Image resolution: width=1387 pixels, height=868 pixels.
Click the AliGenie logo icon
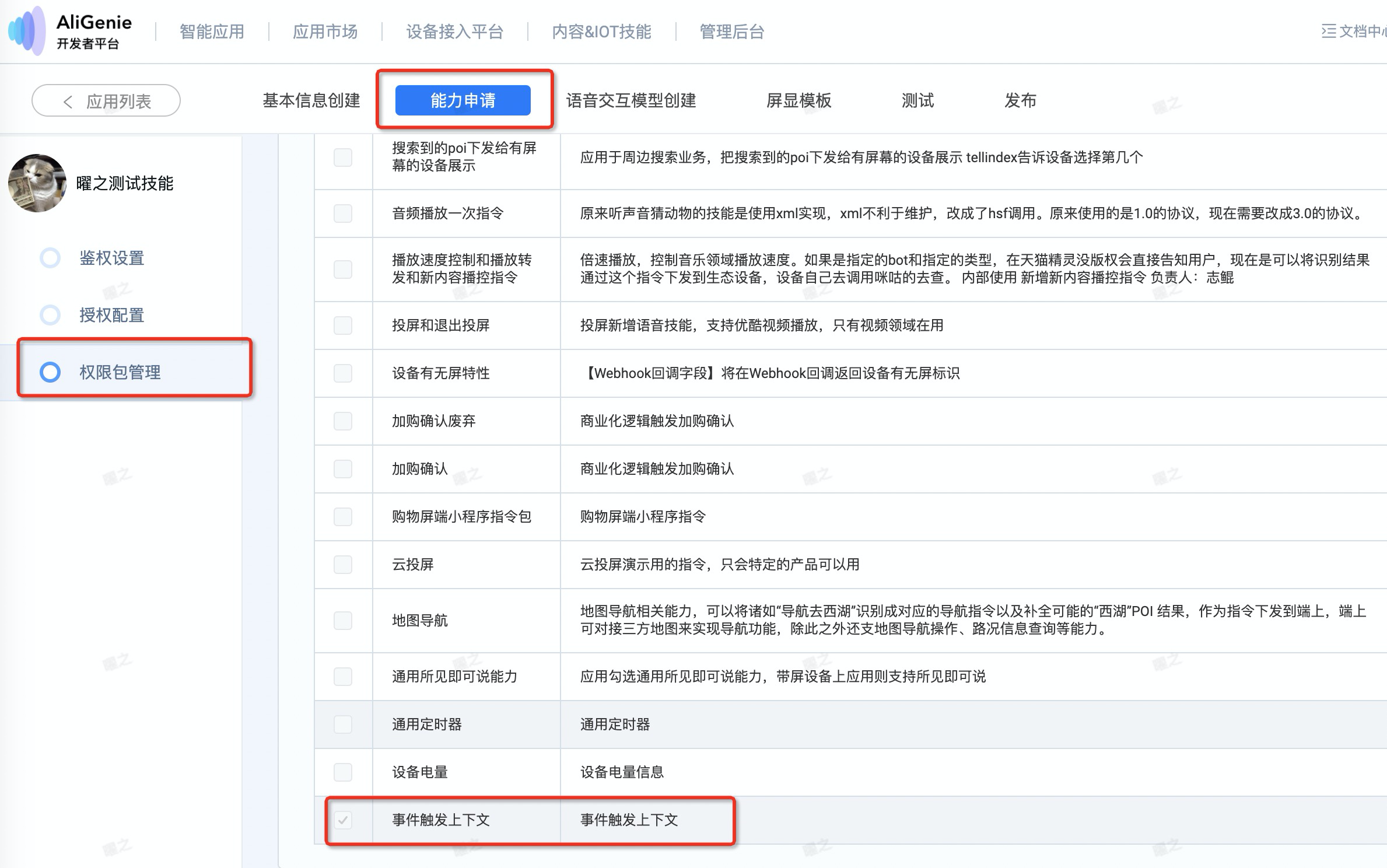click(26, 31)
